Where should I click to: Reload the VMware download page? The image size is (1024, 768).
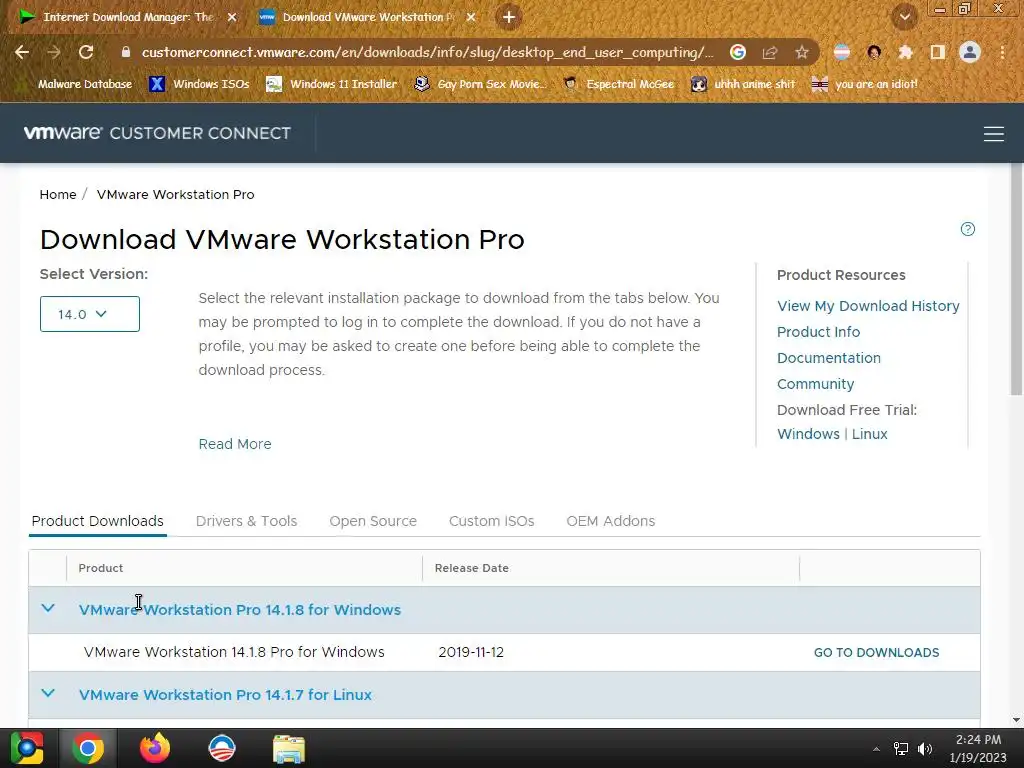point(86,52)
